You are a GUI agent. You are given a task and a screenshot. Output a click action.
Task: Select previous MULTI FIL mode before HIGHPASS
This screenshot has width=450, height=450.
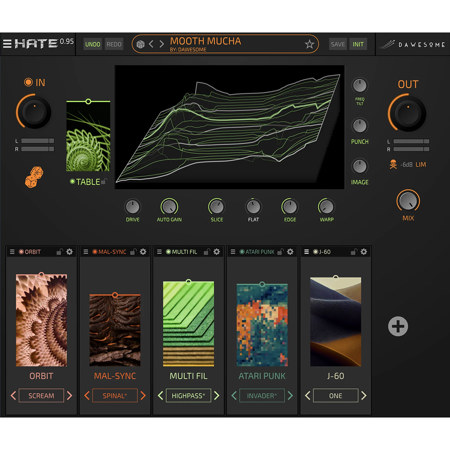click(x=161, y=396)
